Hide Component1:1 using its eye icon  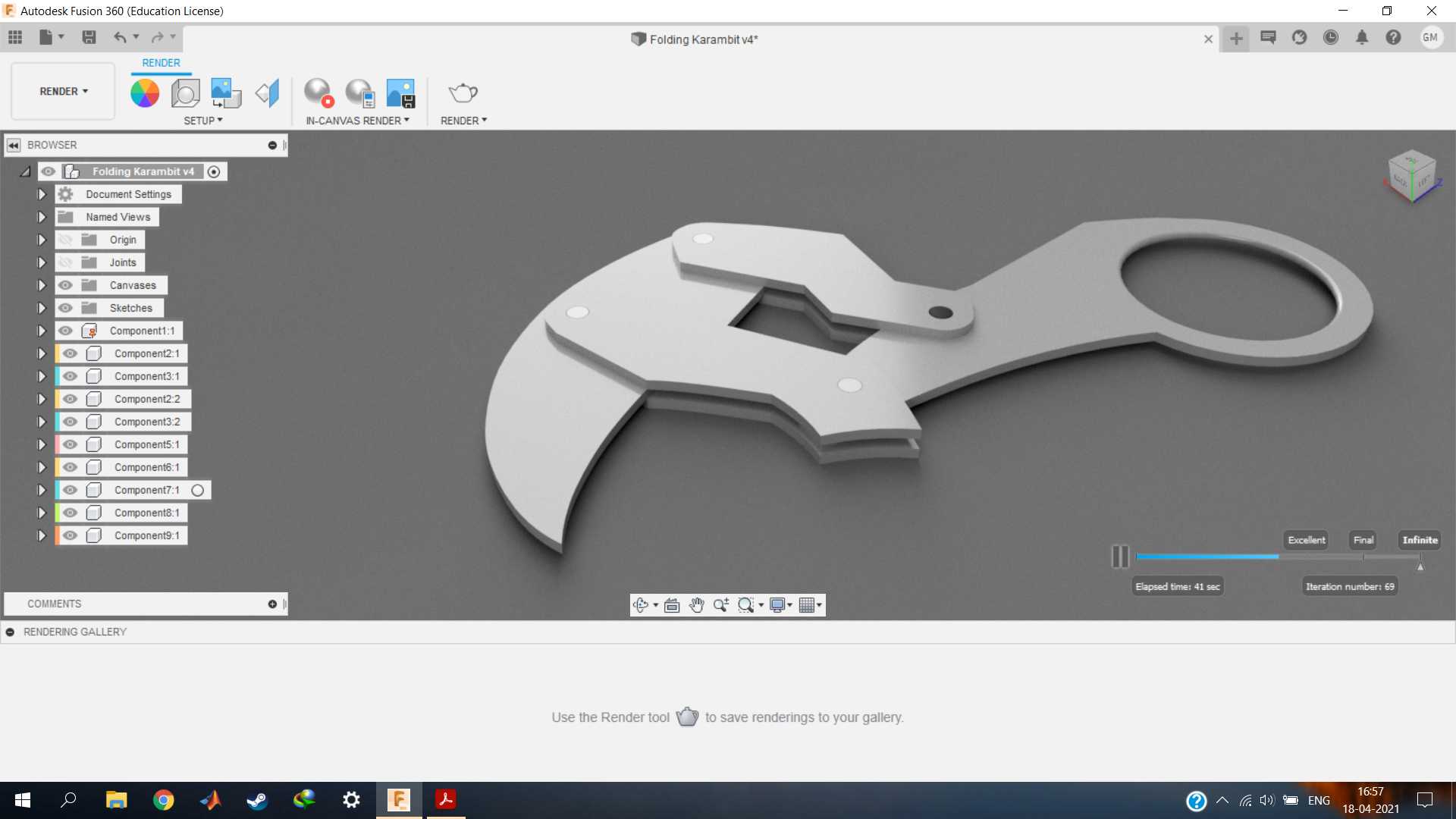pyautogui.click(x=66, y=331)
